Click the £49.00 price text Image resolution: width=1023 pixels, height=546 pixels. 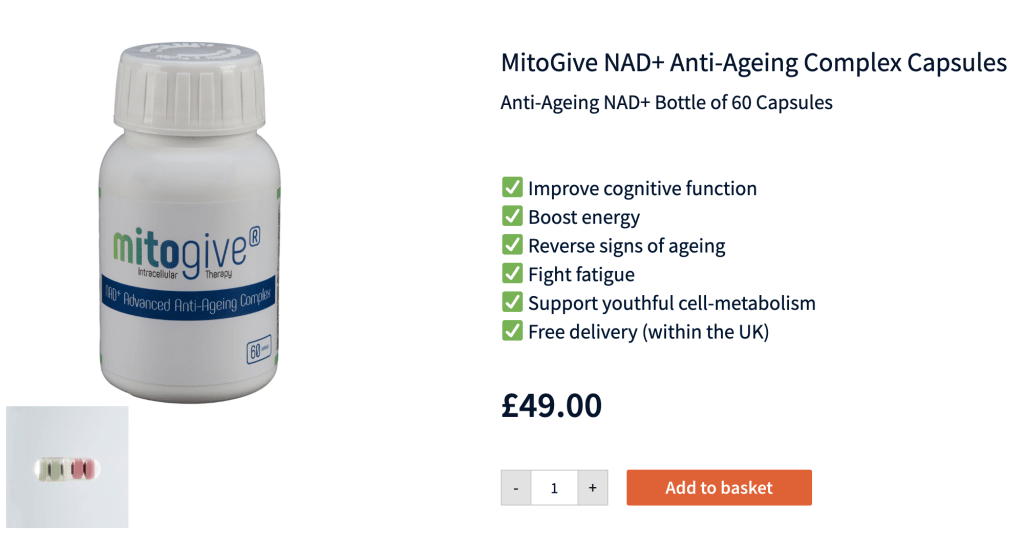pyautogui.click(x=551, y=405)
